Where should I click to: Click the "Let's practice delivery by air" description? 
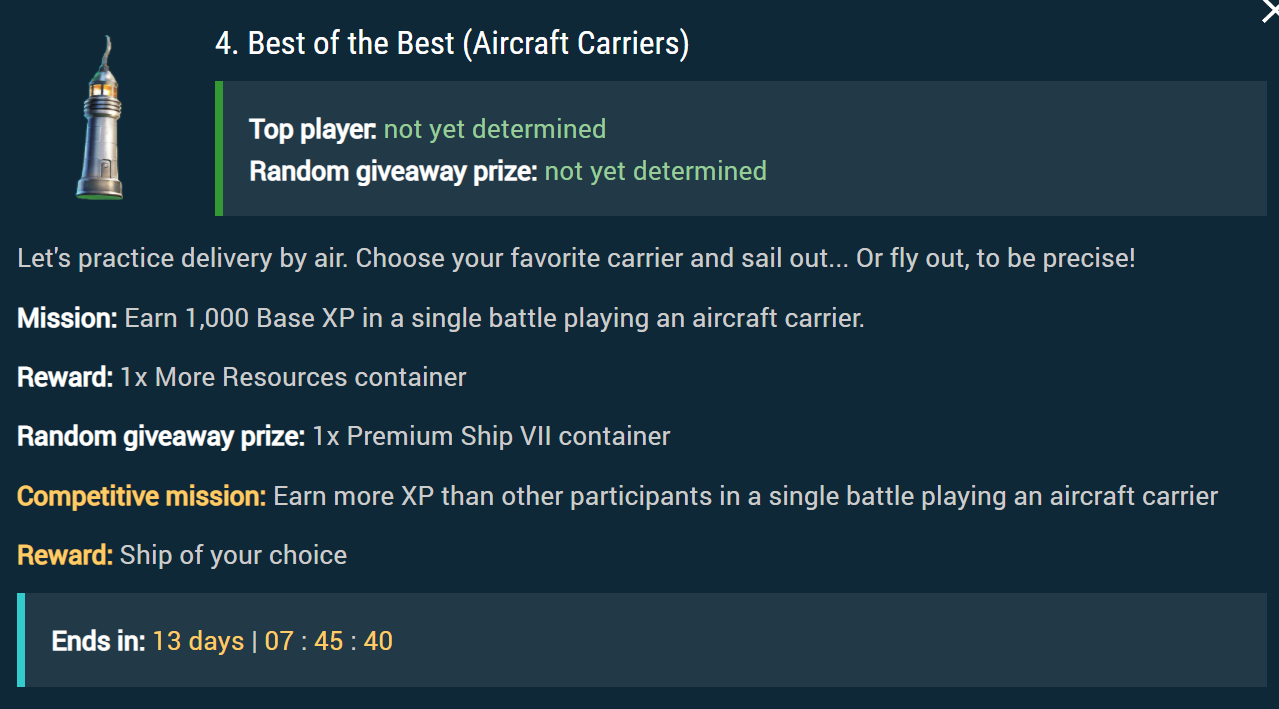pos(576,258)
